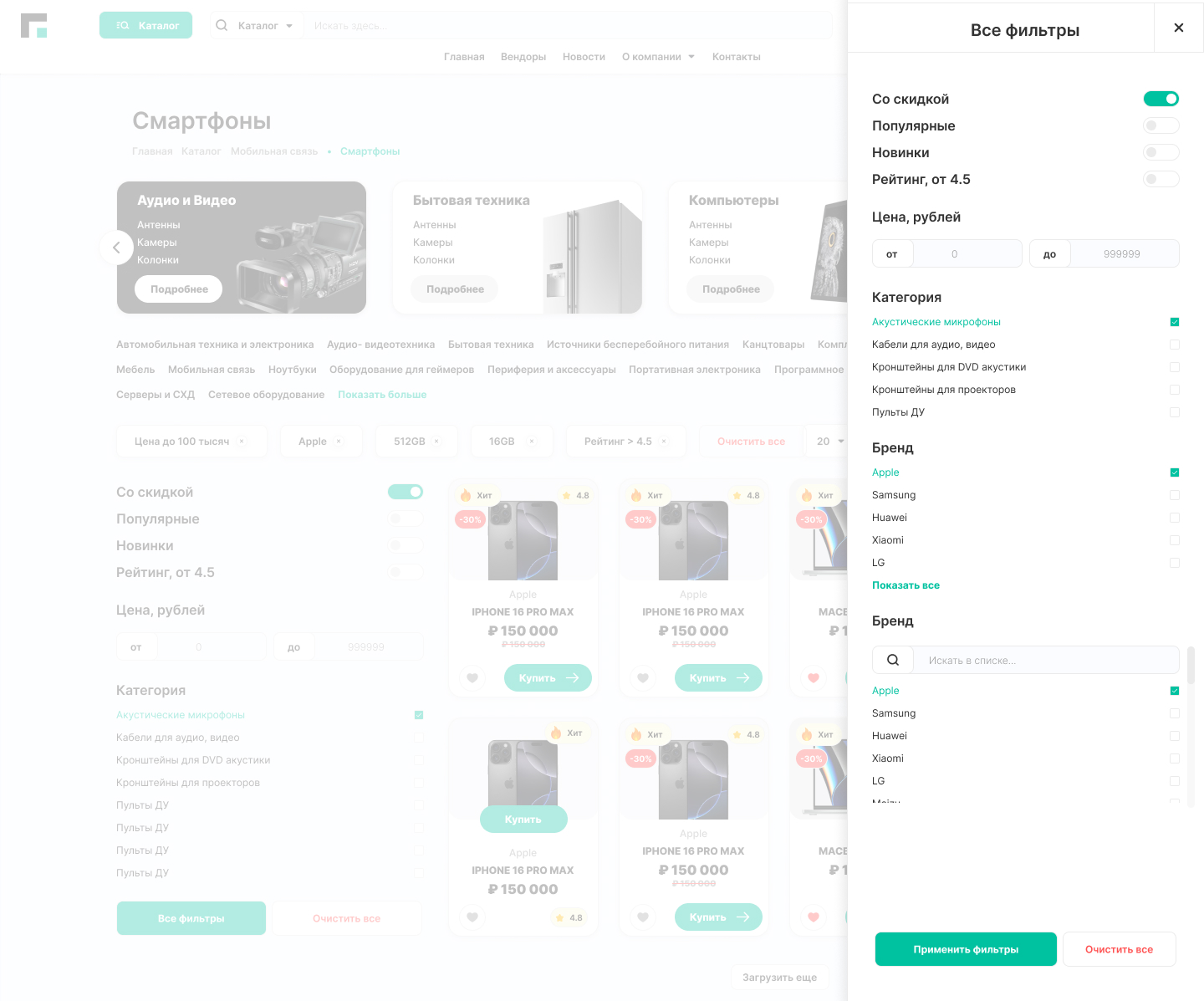The image size is (1204, 1001).
Task: Select the Каталог button with list icon
Action: [145, 25]
